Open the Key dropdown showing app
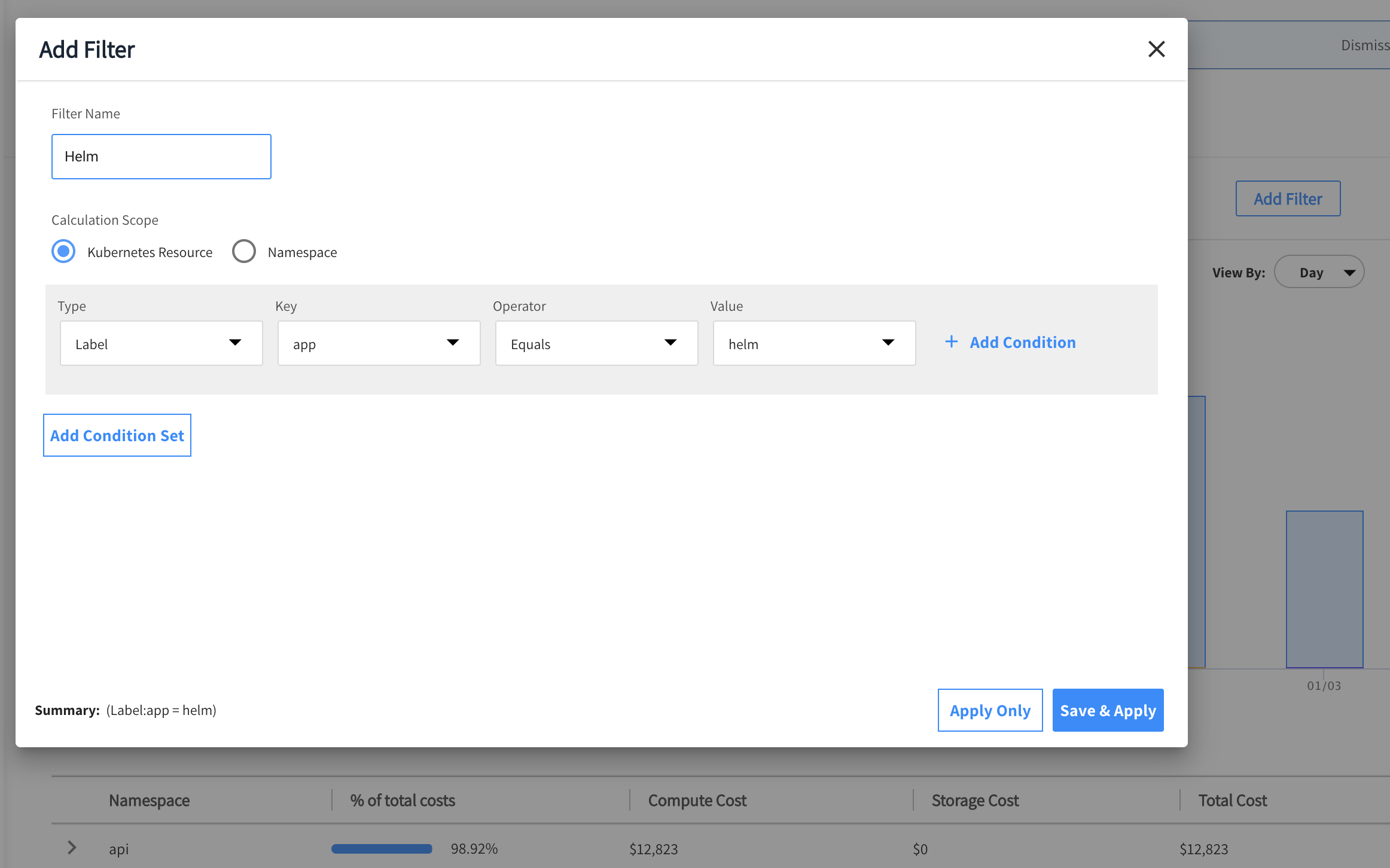Screen dimensions: 1390x868 379,343
